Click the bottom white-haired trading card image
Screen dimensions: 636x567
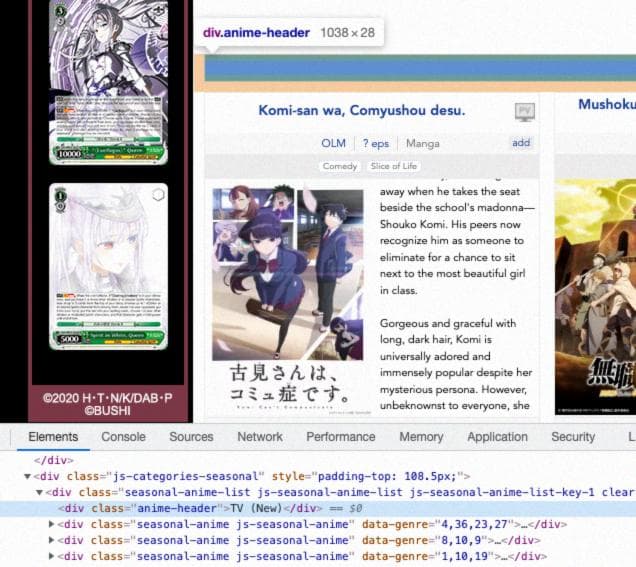(x=108, y=265)
